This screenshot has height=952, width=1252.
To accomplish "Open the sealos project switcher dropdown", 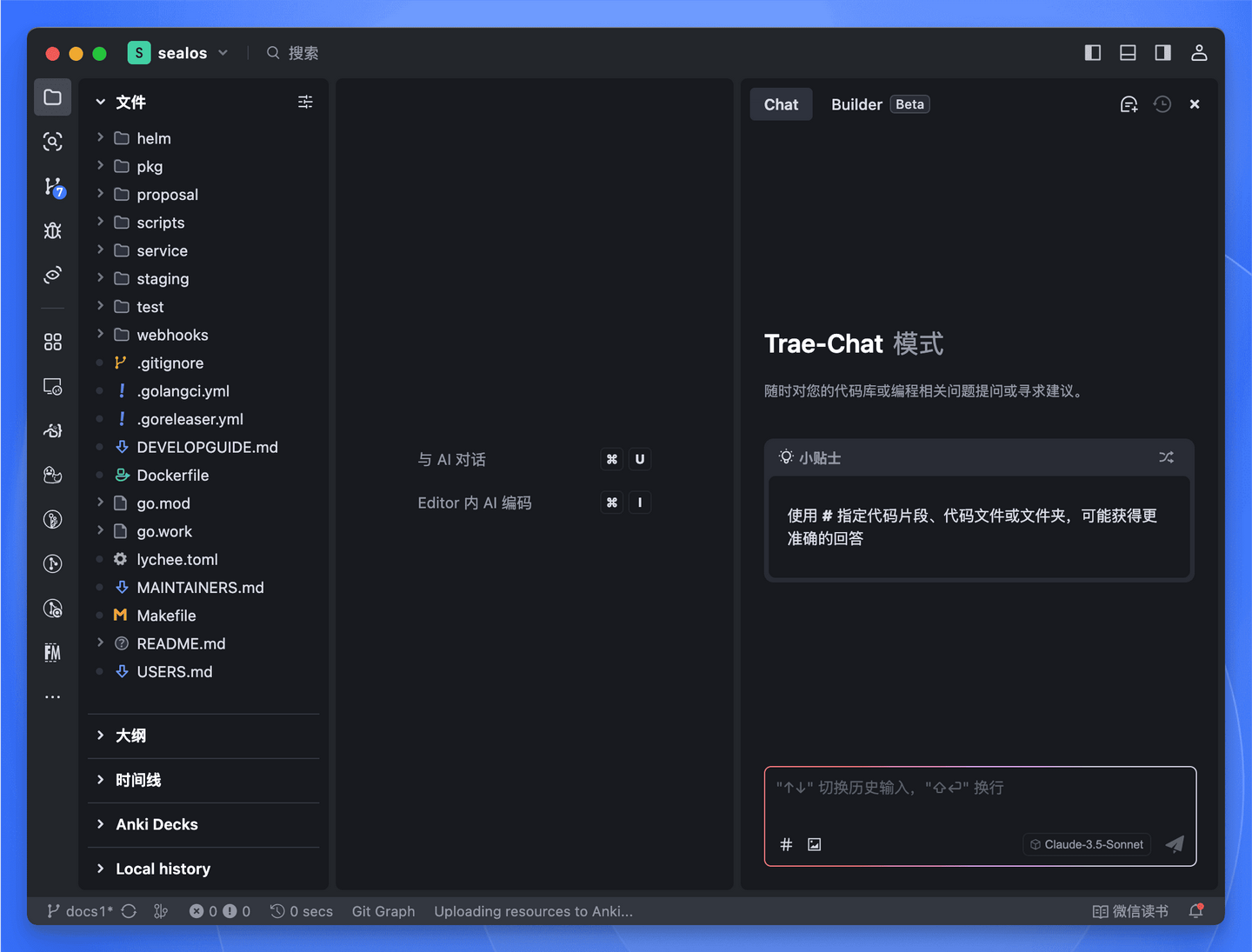I will point(223,52).
